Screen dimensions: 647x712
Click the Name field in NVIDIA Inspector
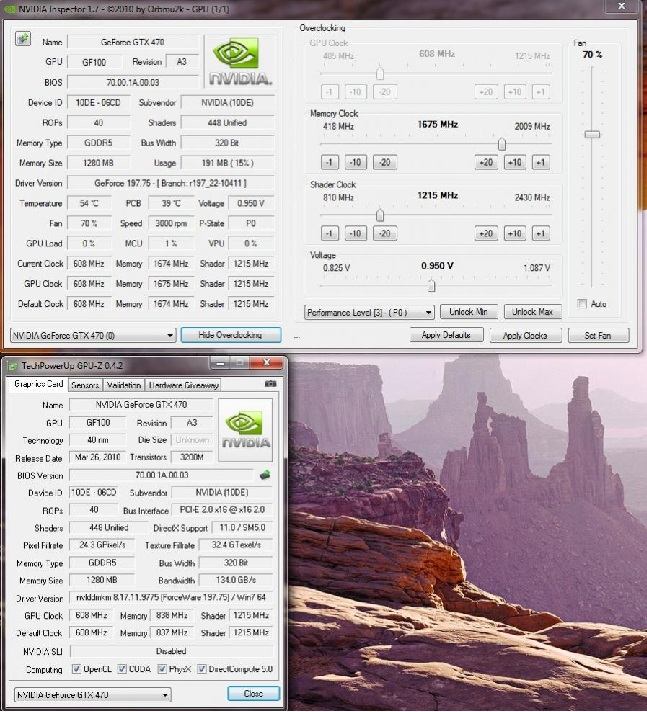click(x=133, y=42)
